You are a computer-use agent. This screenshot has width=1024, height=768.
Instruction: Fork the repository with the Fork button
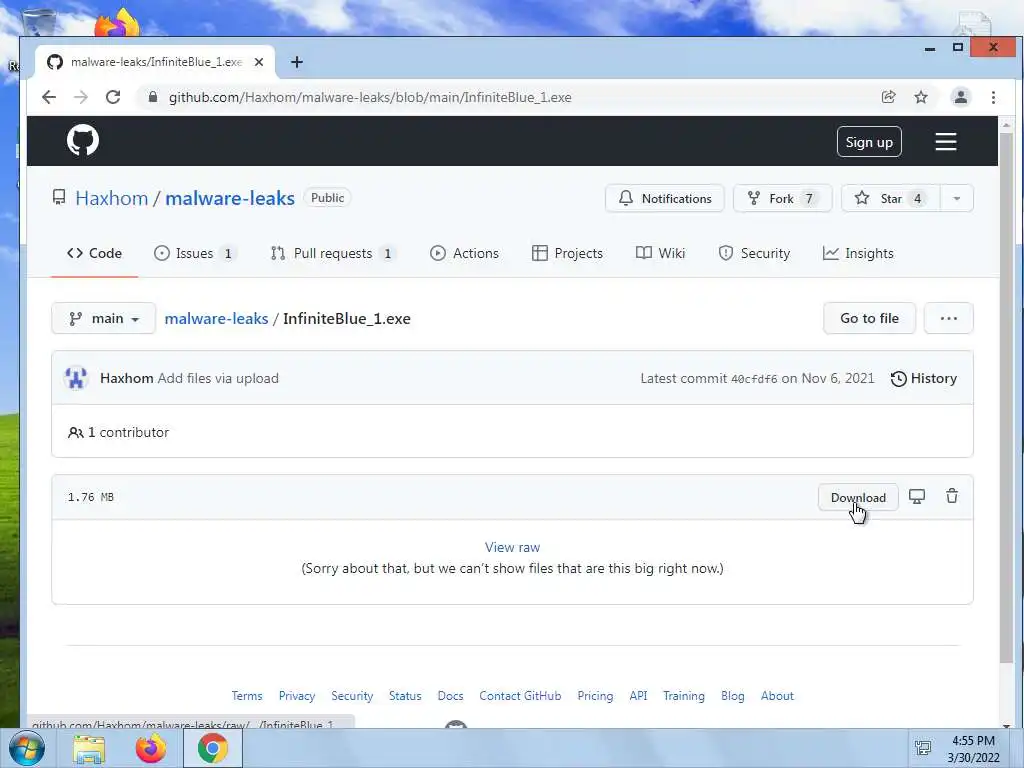pos(782,199)
